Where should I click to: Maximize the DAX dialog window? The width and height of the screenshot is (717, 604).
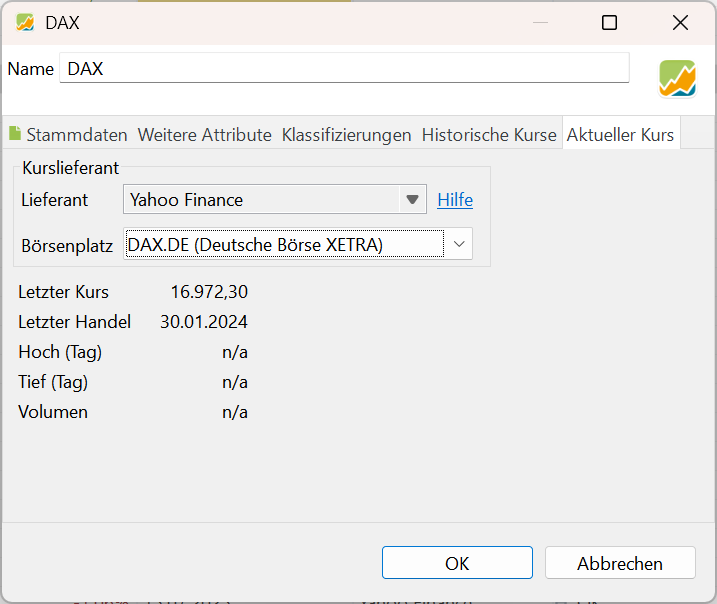click(x=609, y=22)
